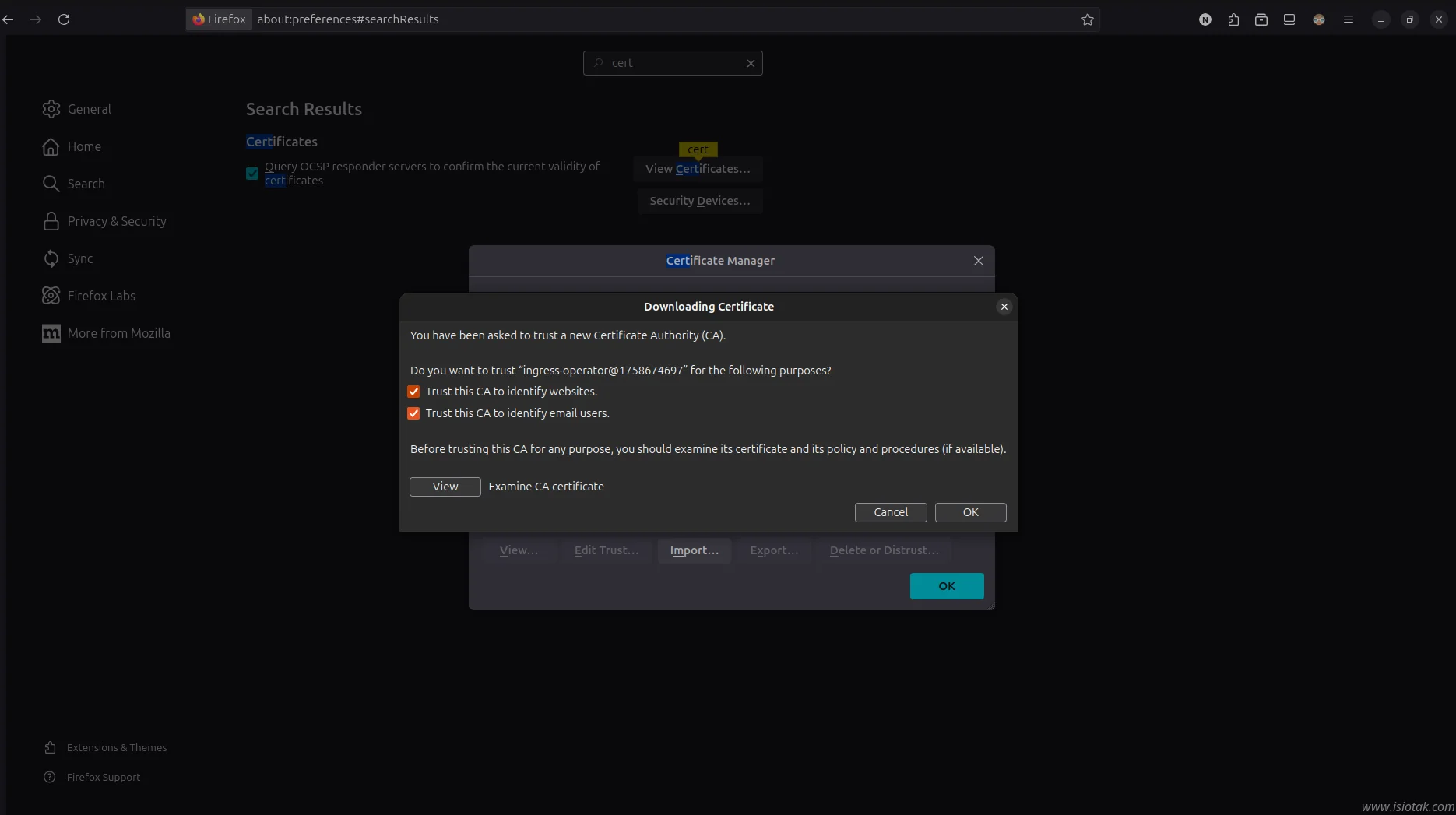Reload the page with the refresh icon
1456x815 pixels.
64,19
